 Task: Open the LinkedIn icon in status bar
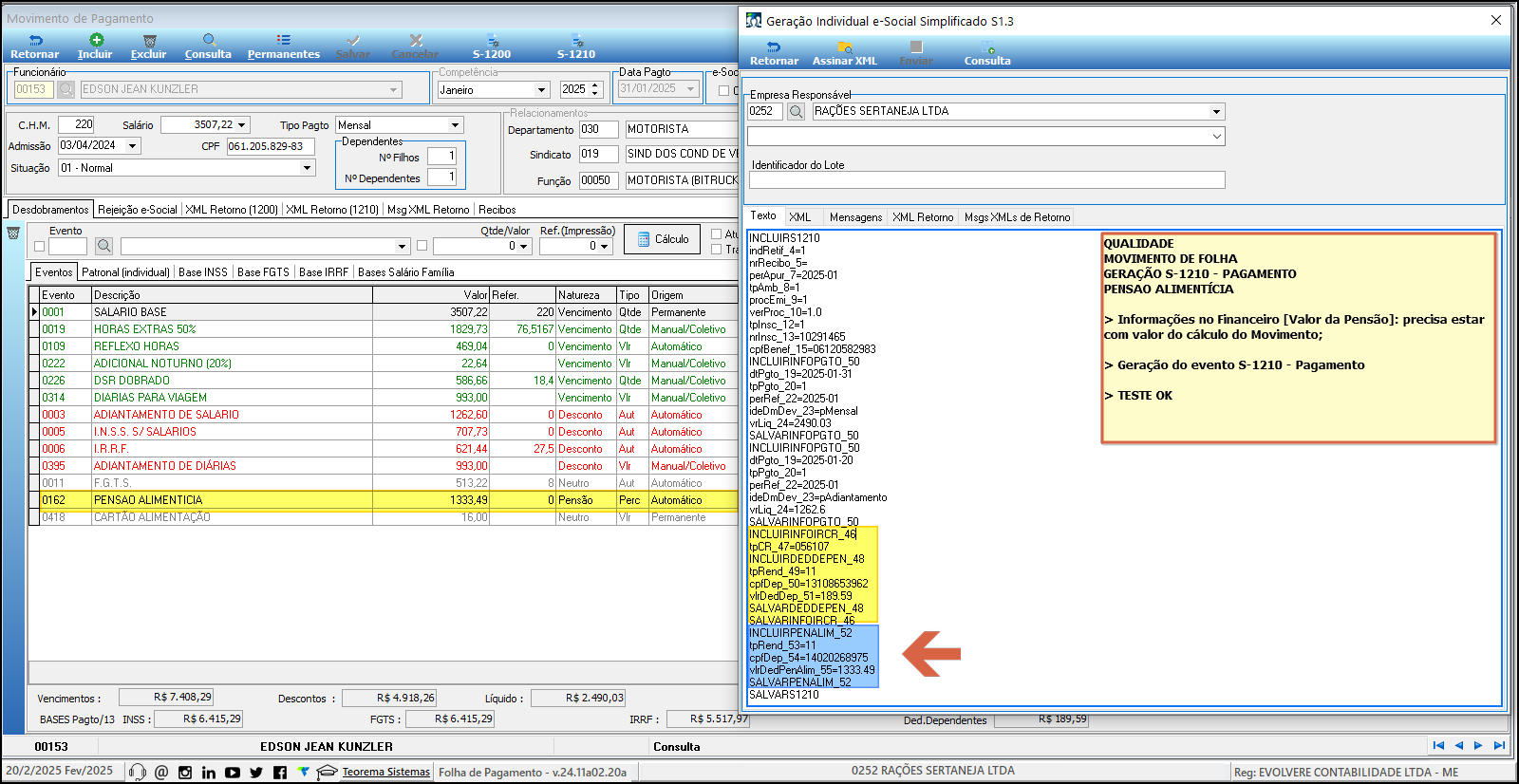(x=209, y=773)
